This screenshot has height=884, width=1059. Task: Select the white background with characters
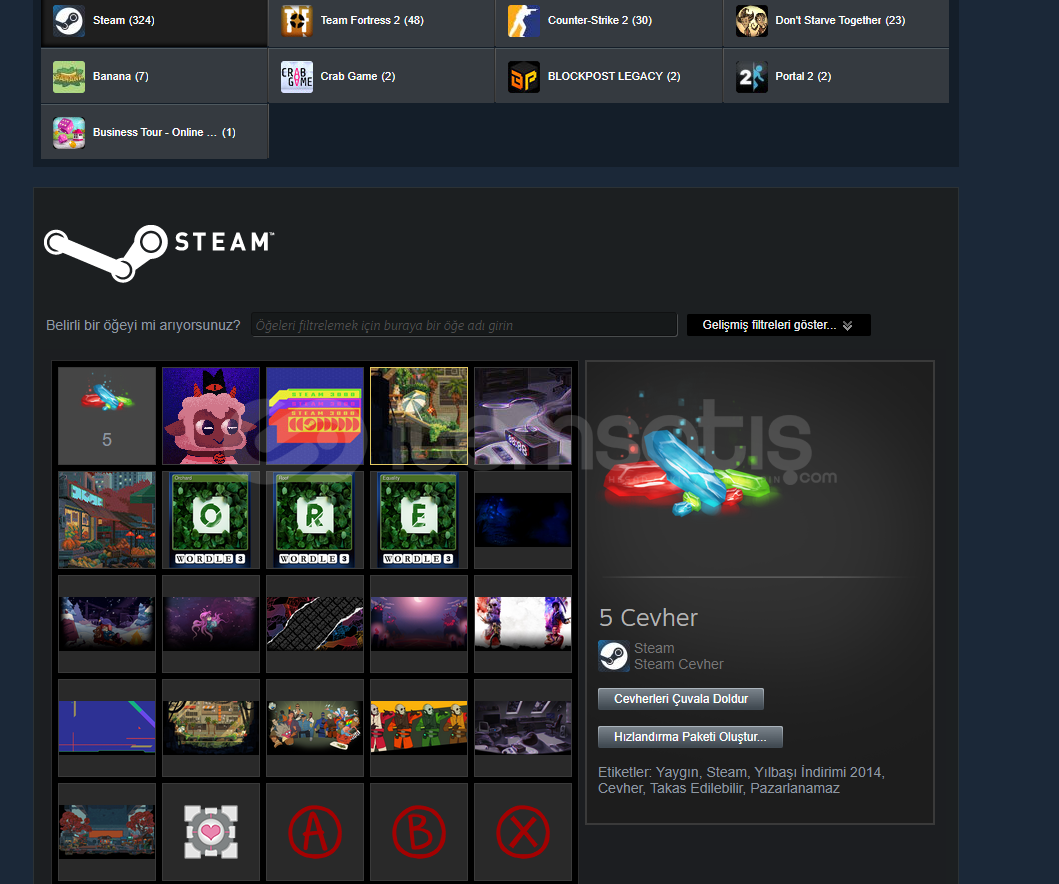523,624
